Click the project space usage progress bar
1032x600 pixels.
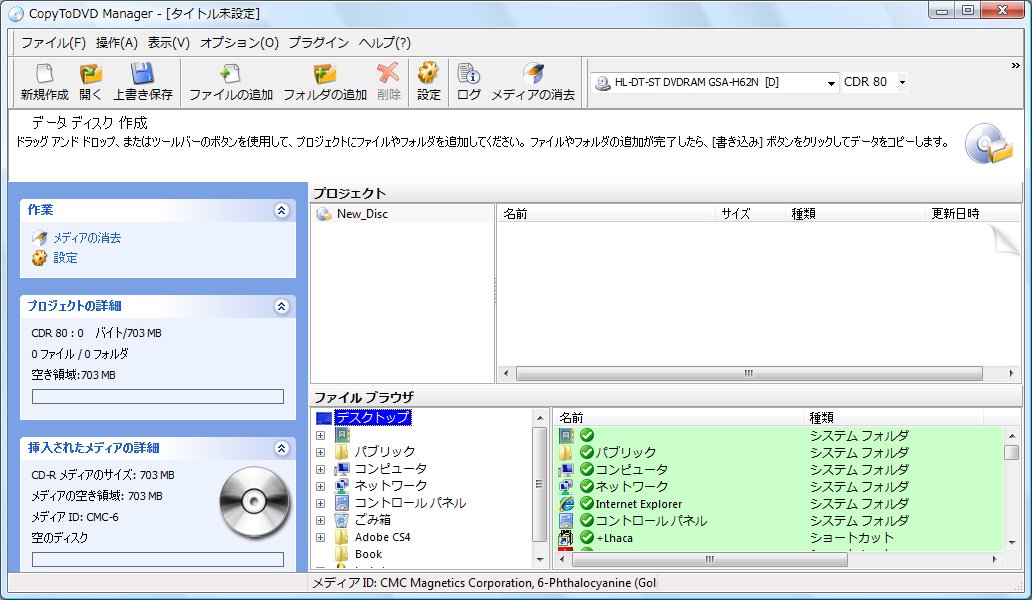pyautogui.click(x=158, y=397)
